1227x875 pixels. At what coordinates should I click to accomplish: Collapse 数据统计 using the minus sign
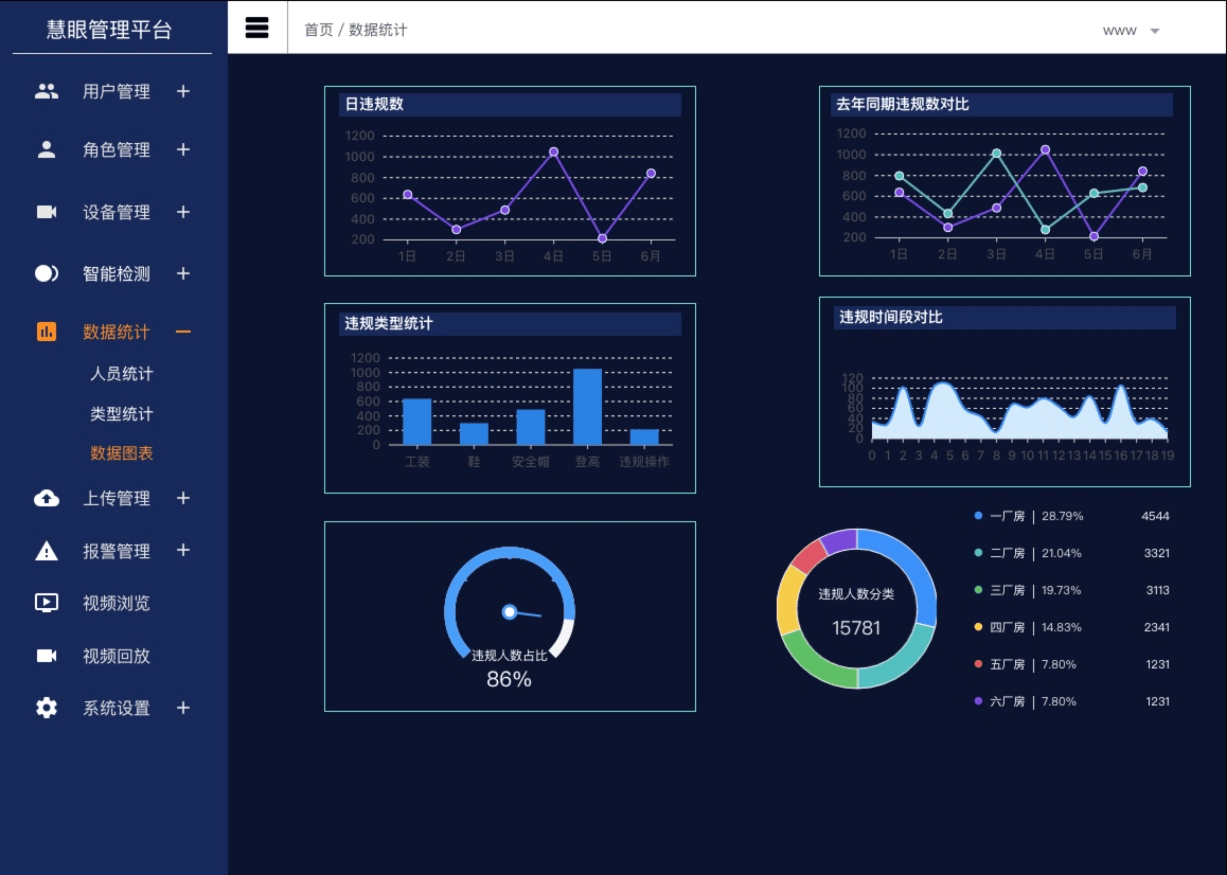[183, 332]
